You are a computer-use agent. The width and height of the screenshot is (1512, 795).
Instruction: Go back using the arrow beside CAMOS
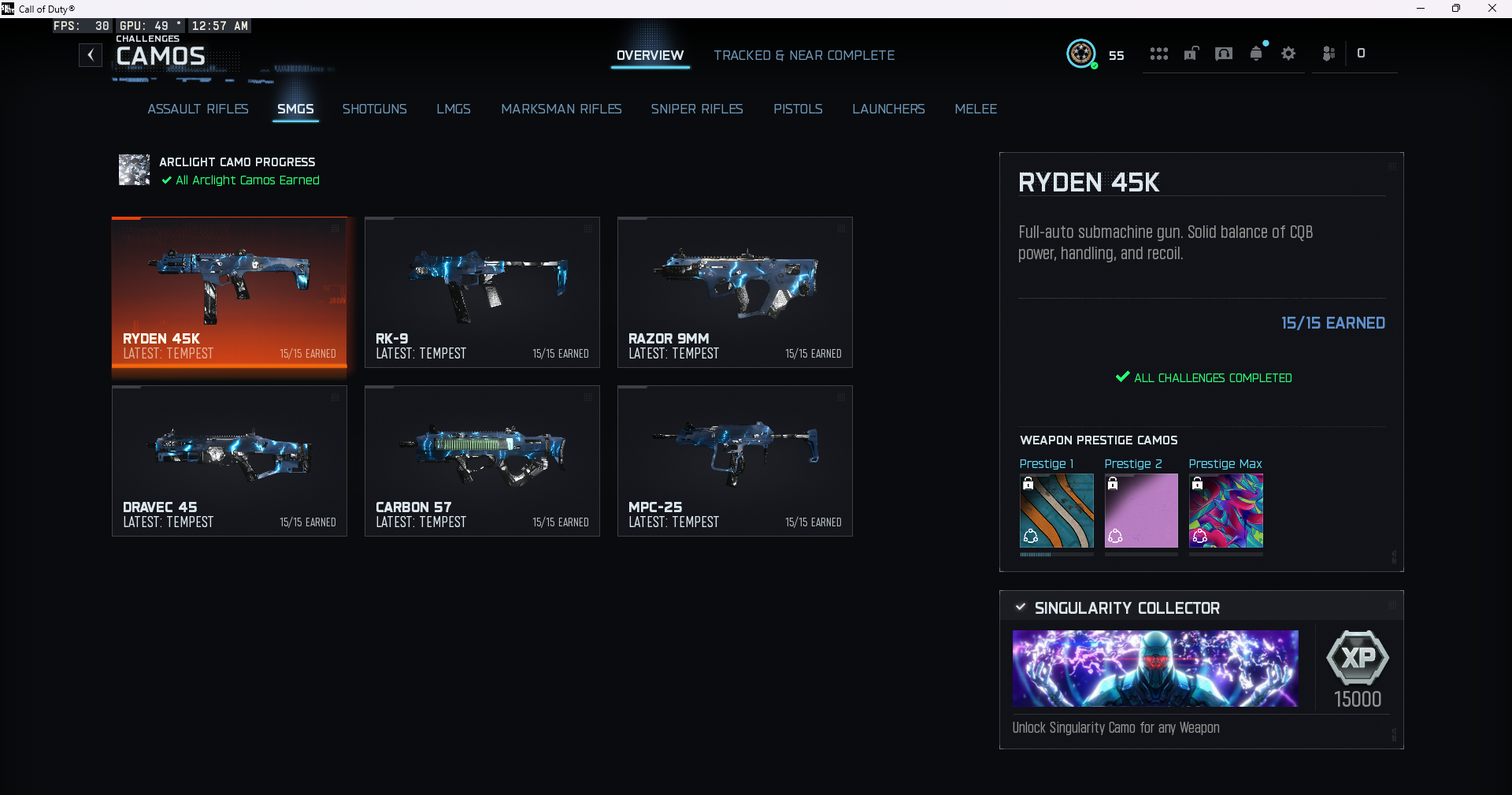point(91,55)
